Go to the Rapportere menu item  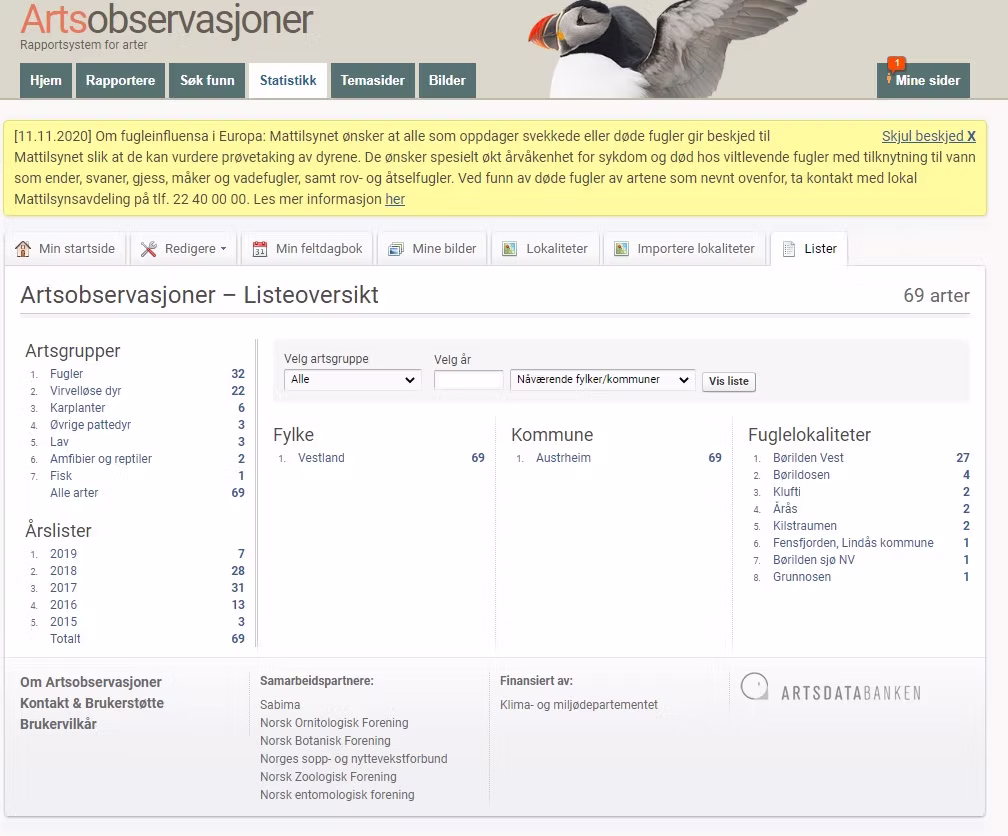[x=120, y=81]
